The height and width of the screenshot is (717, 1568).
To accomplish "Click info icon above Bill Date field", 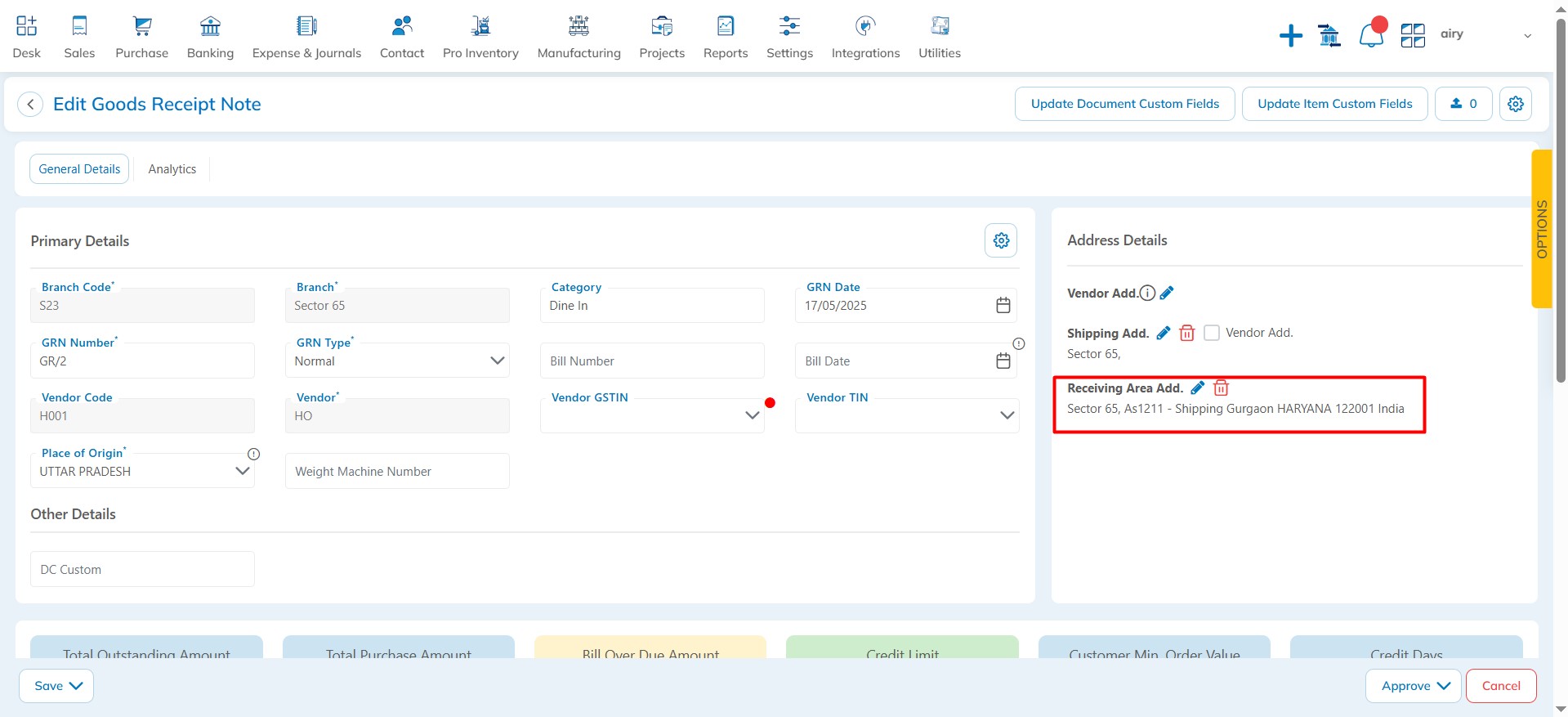I will click(1019, 343).
